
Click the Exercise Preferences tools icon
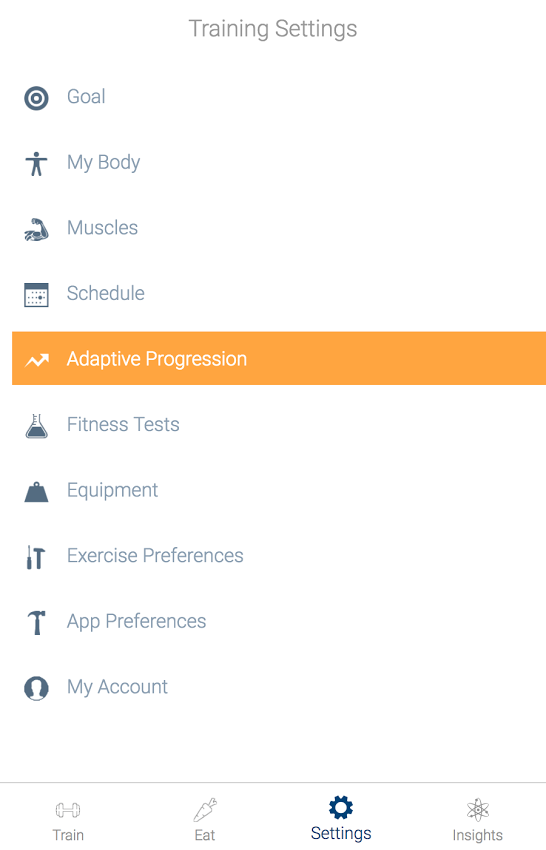36,557
